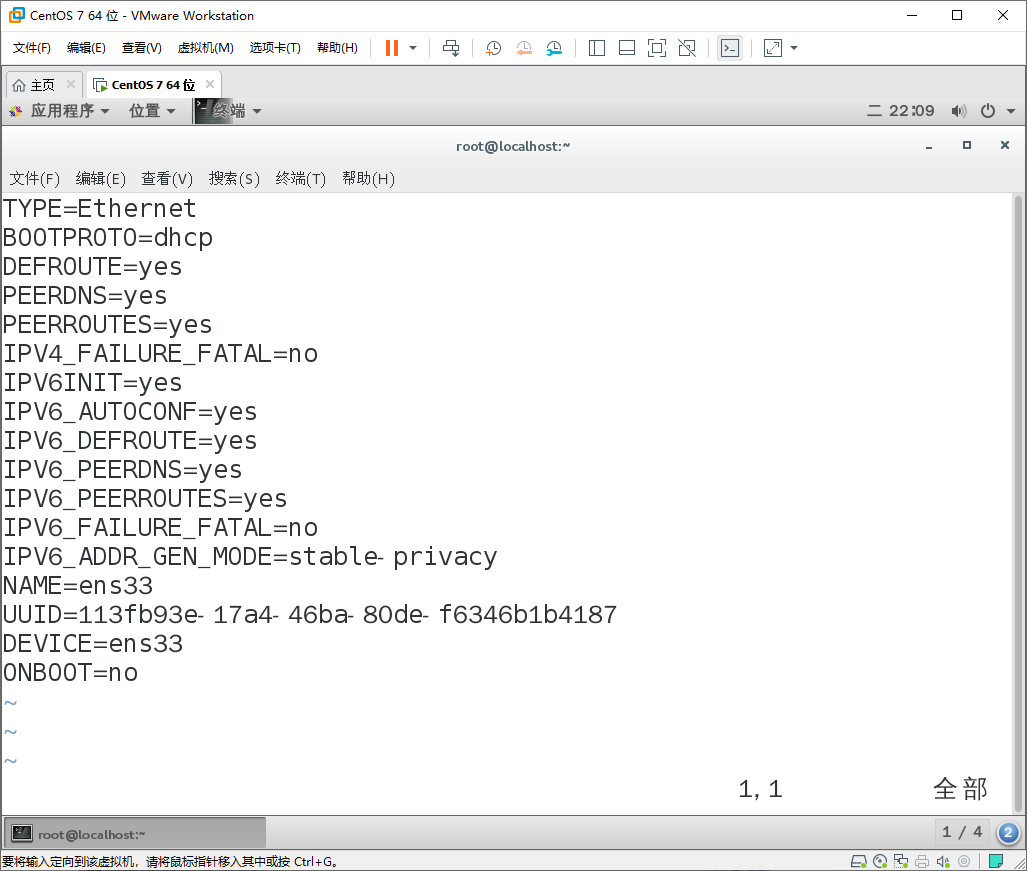Click the terminal window vertical scrollbar
This screenshot has width=1027, height=871.
coord(1018,503)
